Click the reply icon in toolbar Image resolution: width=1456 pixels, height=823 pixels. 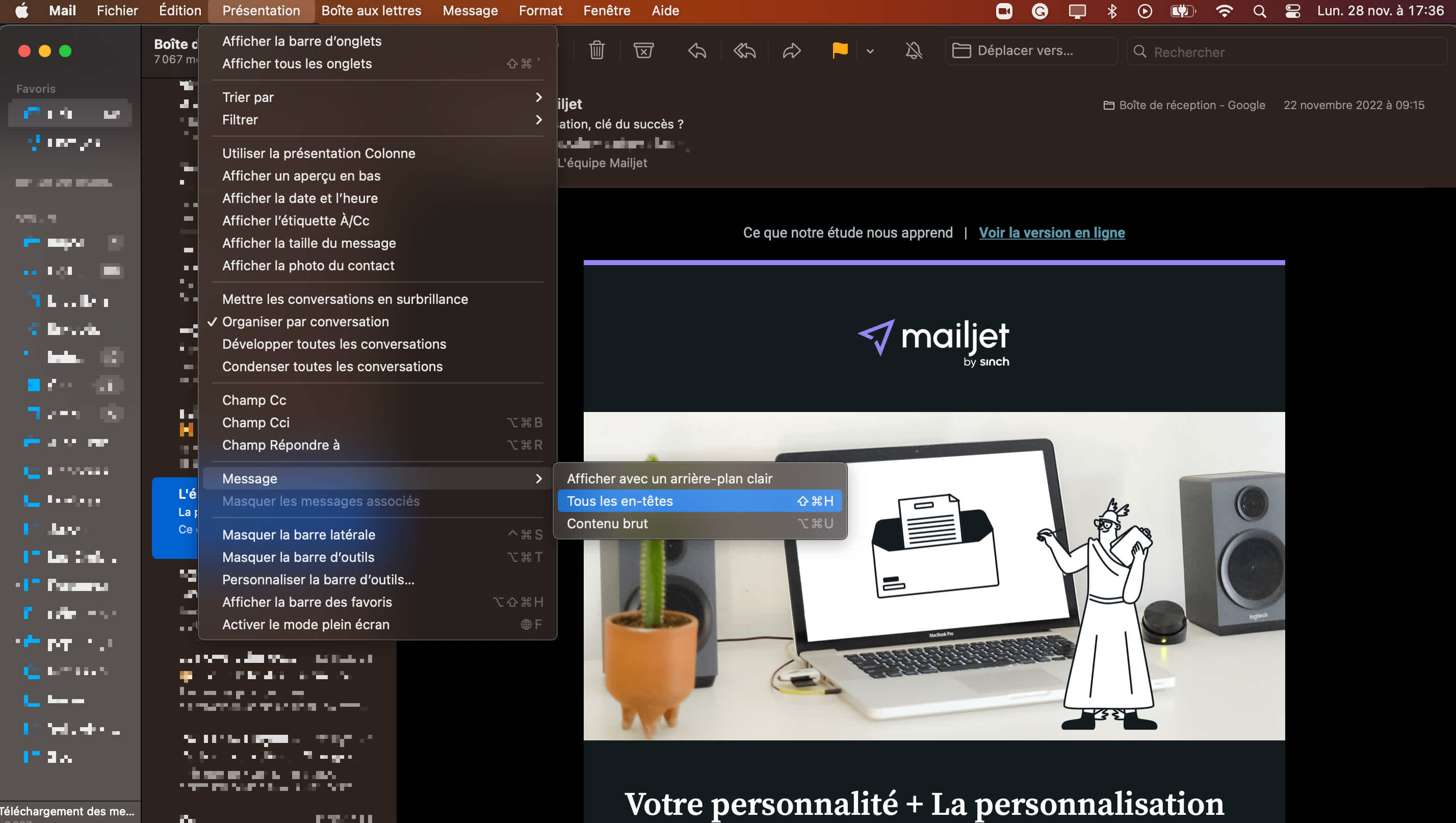[696, 51]
